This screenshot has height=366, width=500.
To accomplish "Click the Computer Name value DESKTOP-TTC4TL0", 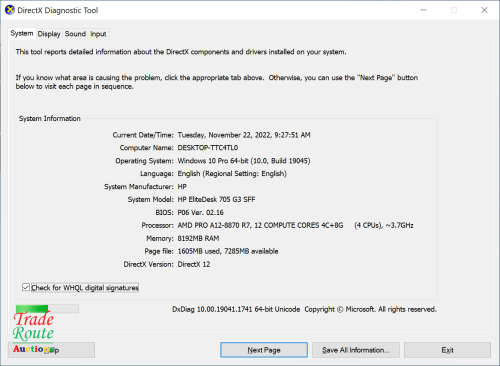I will pyautogui.click(x=208, y=148).
